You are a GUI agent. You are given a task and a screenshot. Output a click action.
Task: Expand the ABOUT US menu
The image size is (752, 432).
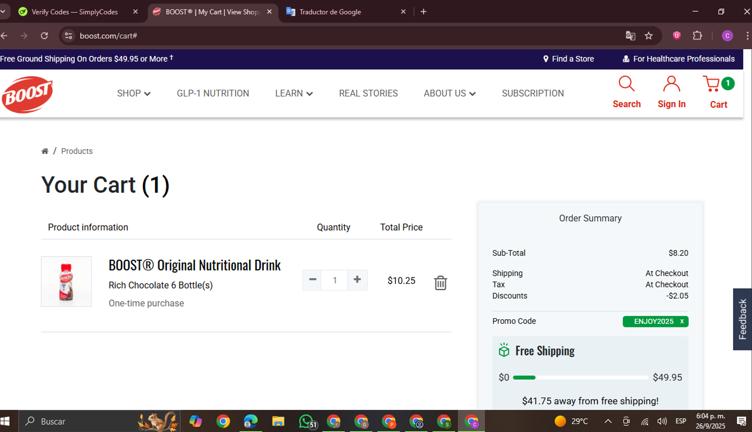pos(449,93)
